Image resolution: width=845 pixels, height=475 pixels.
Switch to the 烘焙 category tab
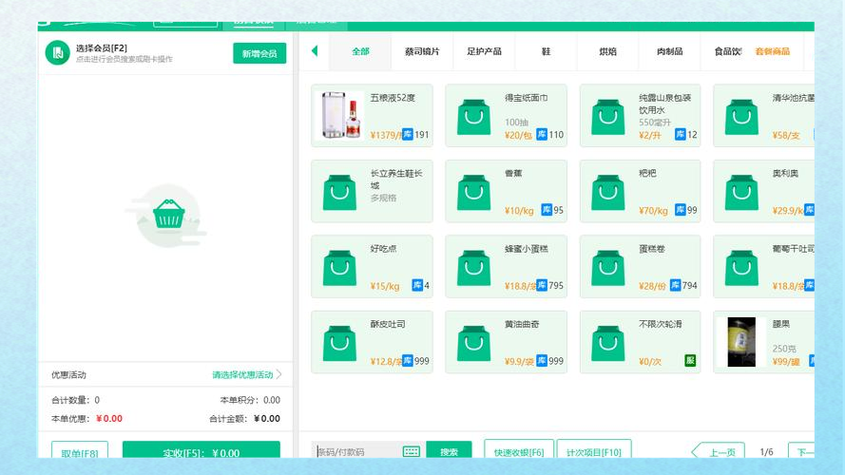(x=607, y=51)
